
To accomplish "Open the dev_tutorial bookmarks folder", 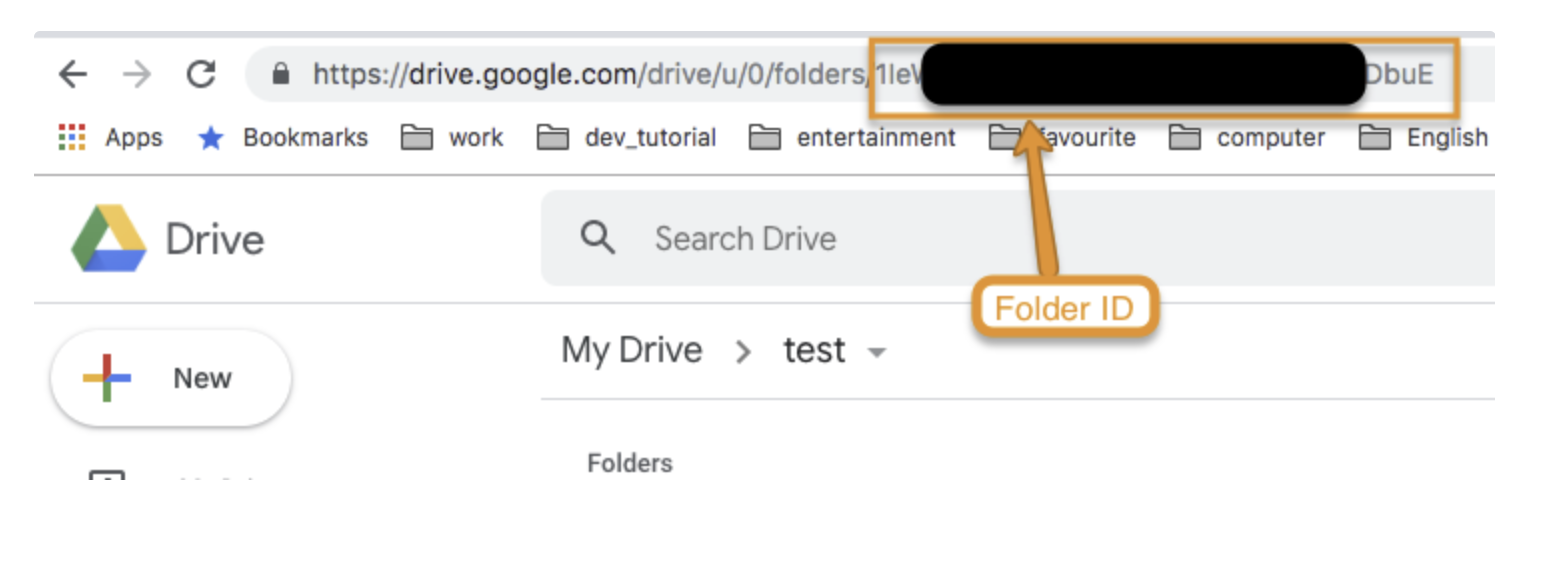I will point(627,137).
